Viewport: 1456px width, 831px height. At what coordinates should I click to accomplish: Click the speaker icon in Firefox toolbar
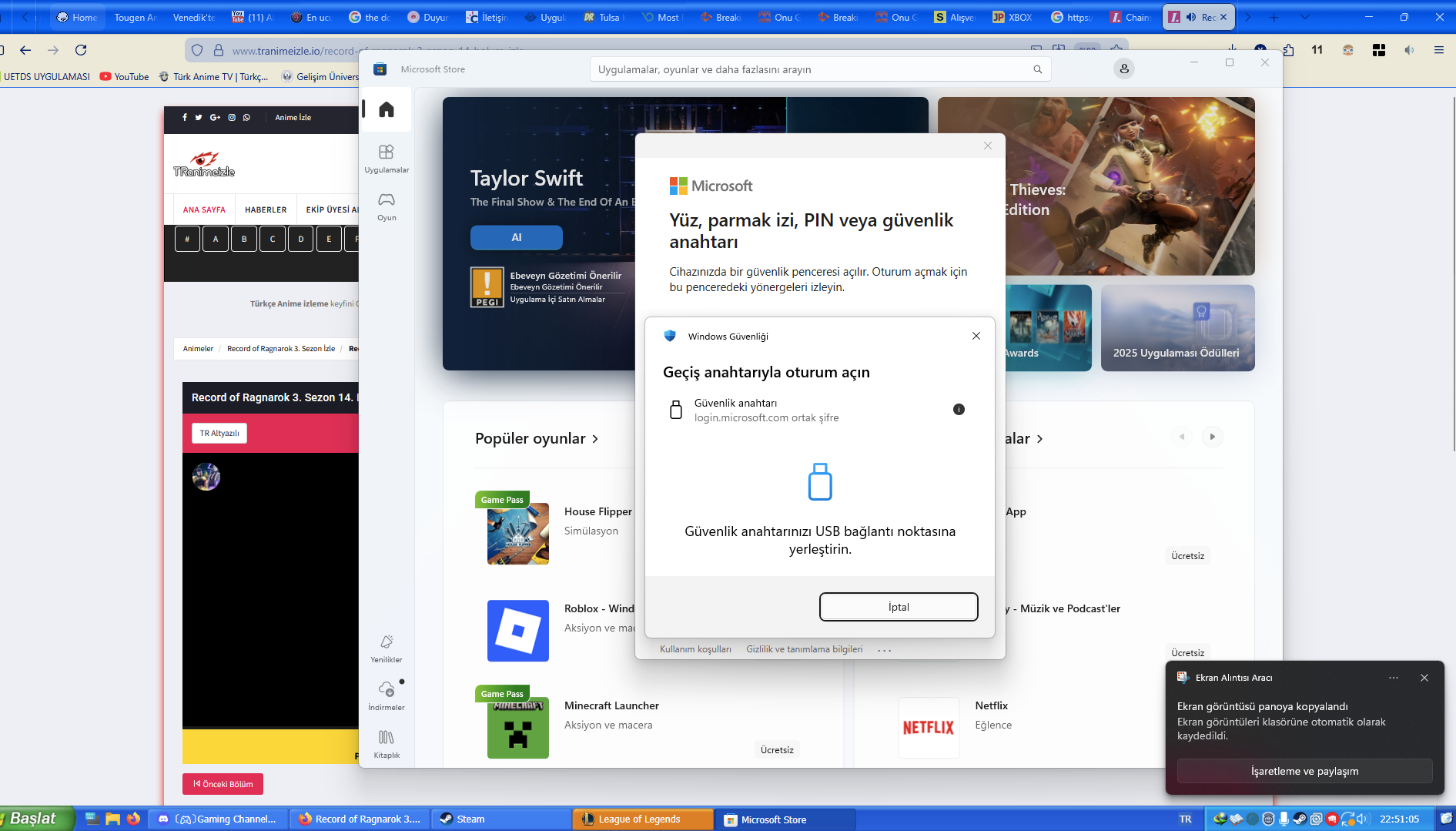(1409, 50)
